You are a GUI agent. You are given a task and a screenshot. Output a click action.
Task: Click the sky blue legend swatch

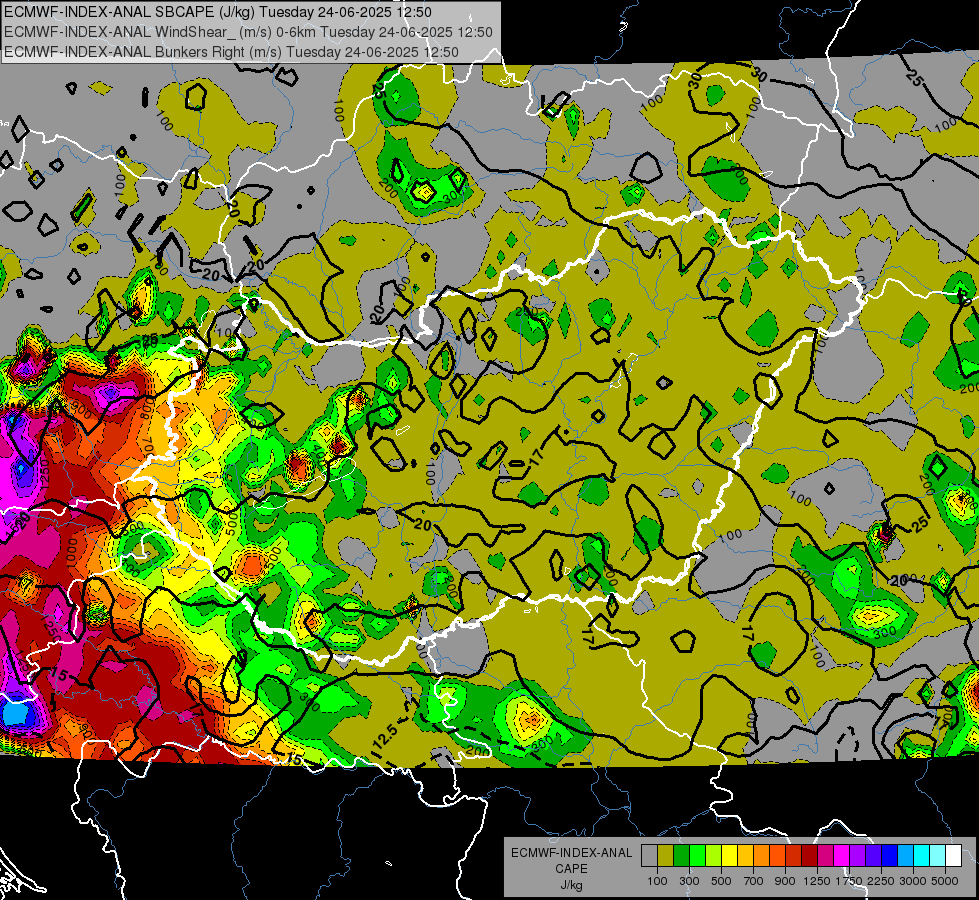pyautogui.click(x=905, y=856)
